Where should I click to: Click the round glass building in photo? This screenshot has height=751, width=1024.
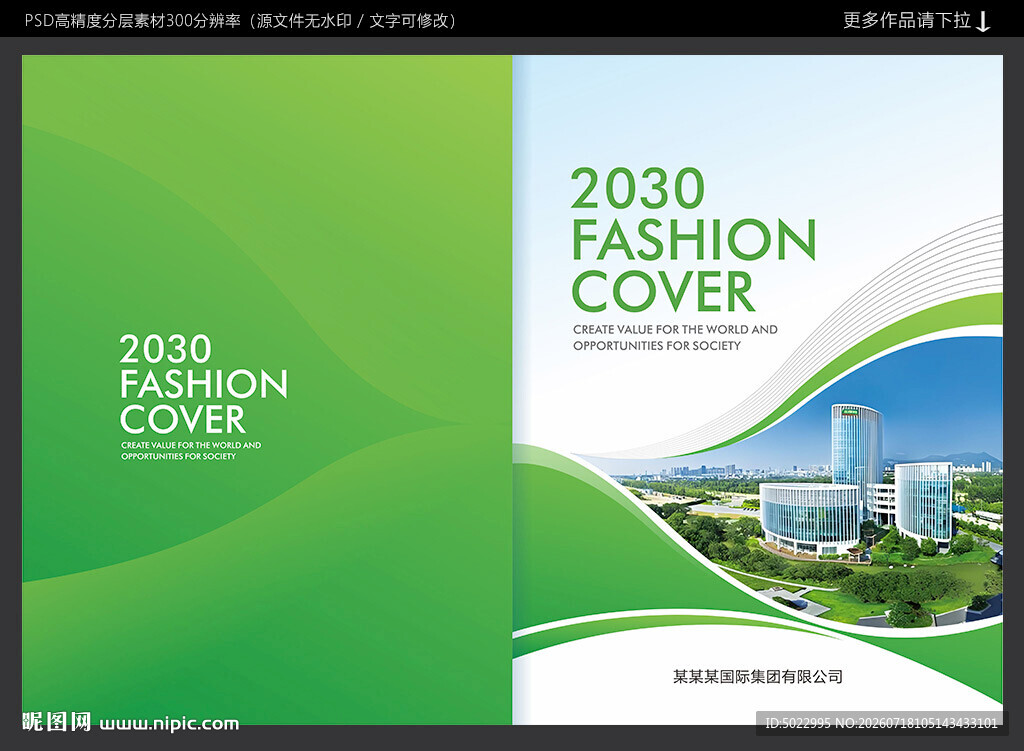pyautogui.click(x=810, y=517)
